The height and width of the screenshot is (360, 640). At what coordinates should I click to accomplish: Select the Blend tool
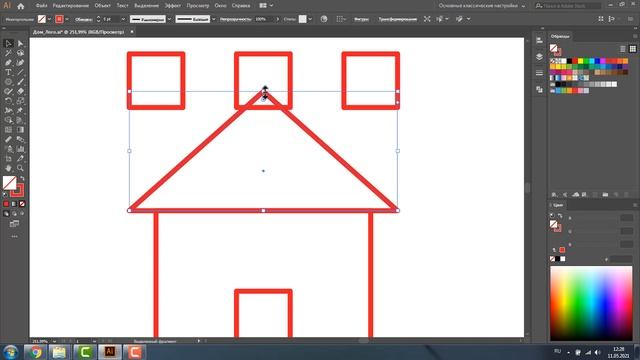click(20, 140)
